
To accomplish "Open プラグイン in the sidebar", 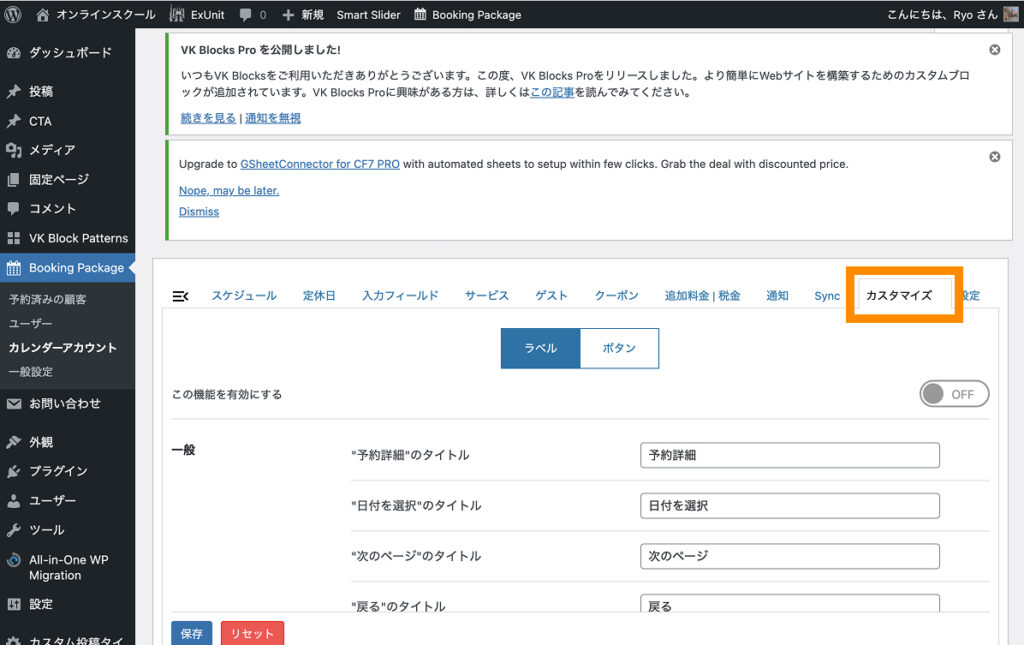I will point(58,471).
